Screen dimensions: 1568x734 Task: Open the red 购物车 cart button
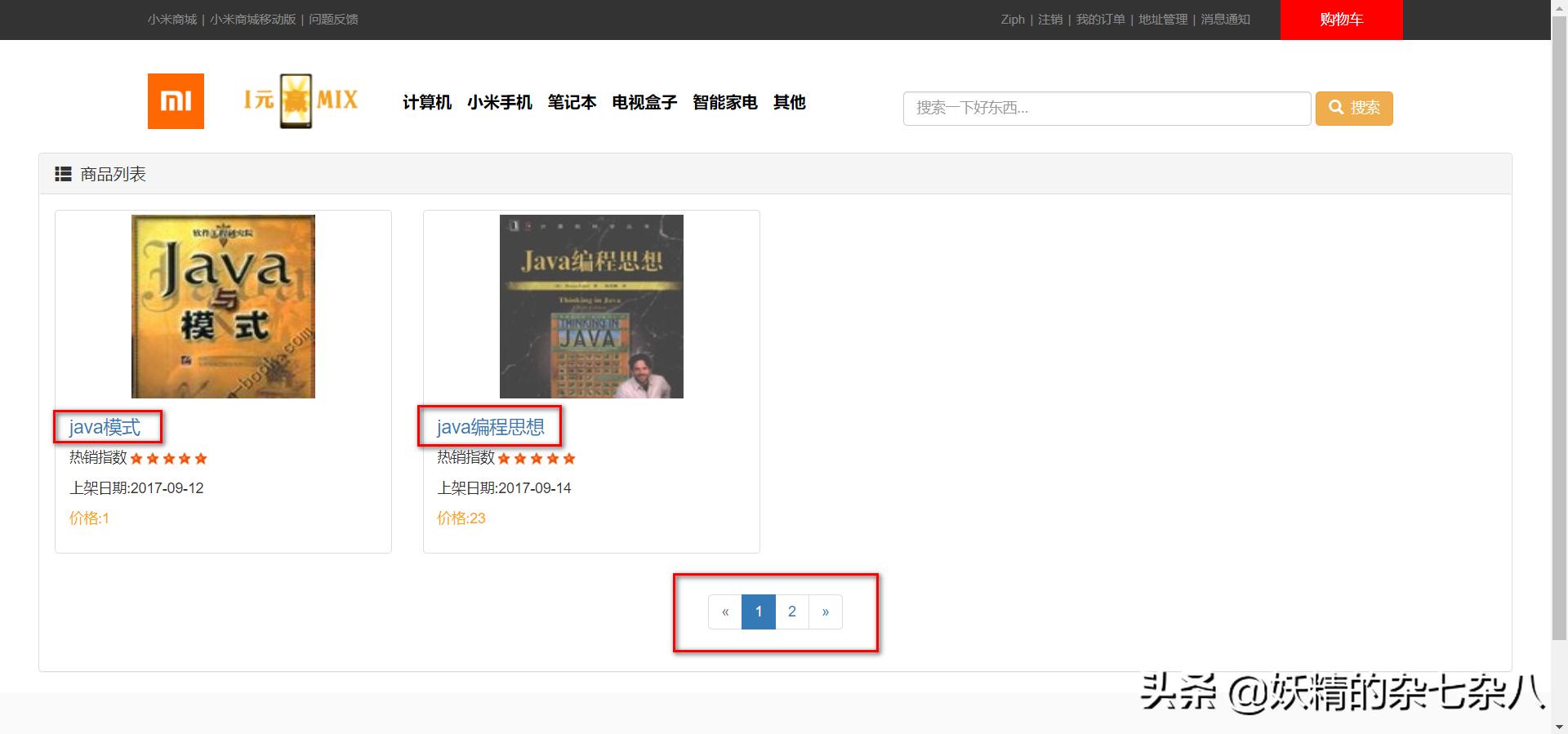1341,20
